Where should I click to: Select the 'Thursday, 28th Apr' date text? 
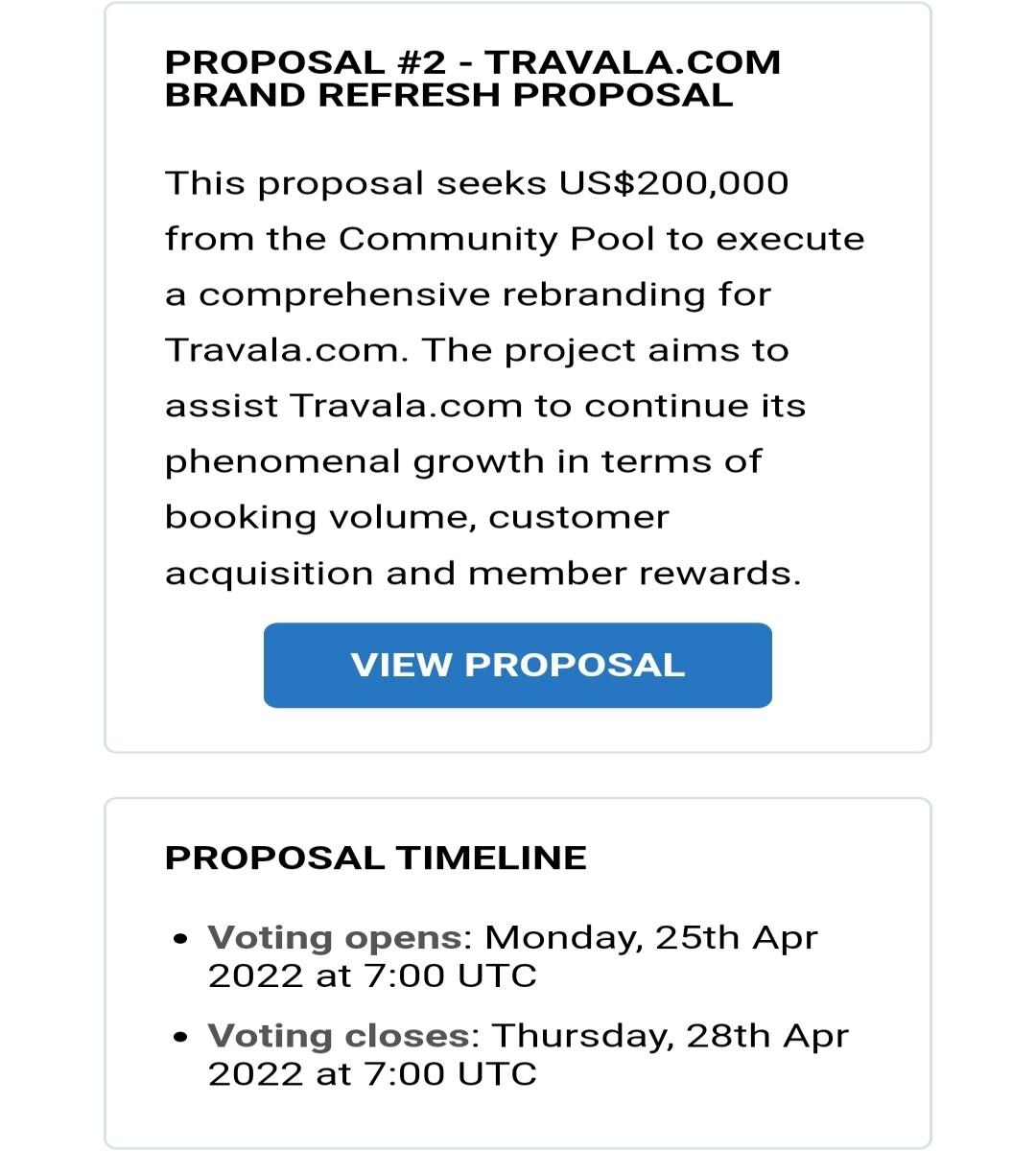(671, 1036)
